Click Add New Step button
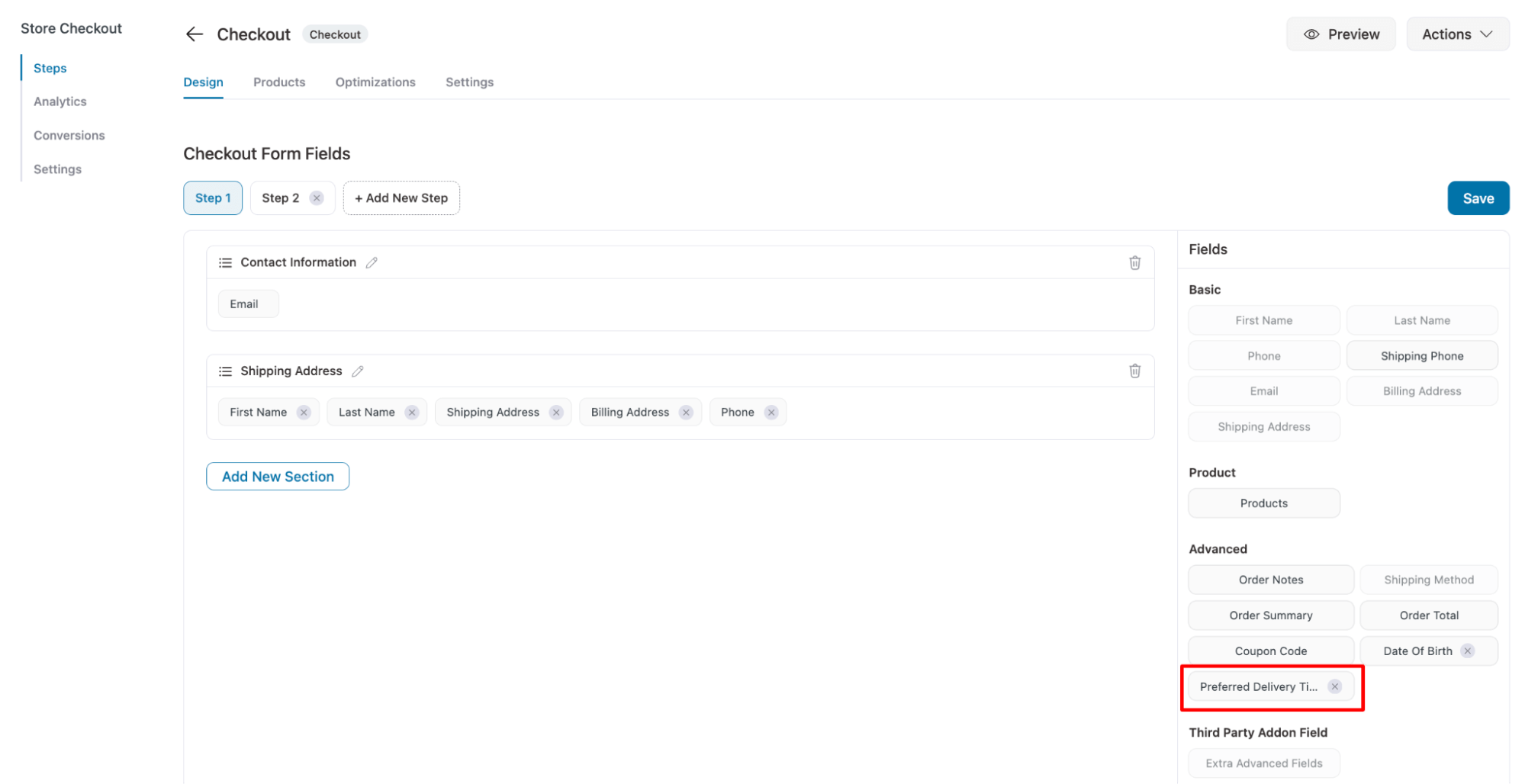Screen dimensions: 1525x784 401,198
